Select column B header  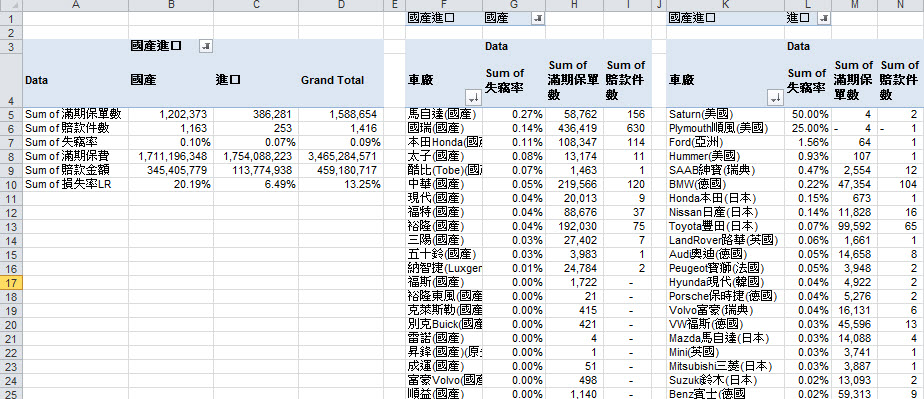[x=171, y=5]
